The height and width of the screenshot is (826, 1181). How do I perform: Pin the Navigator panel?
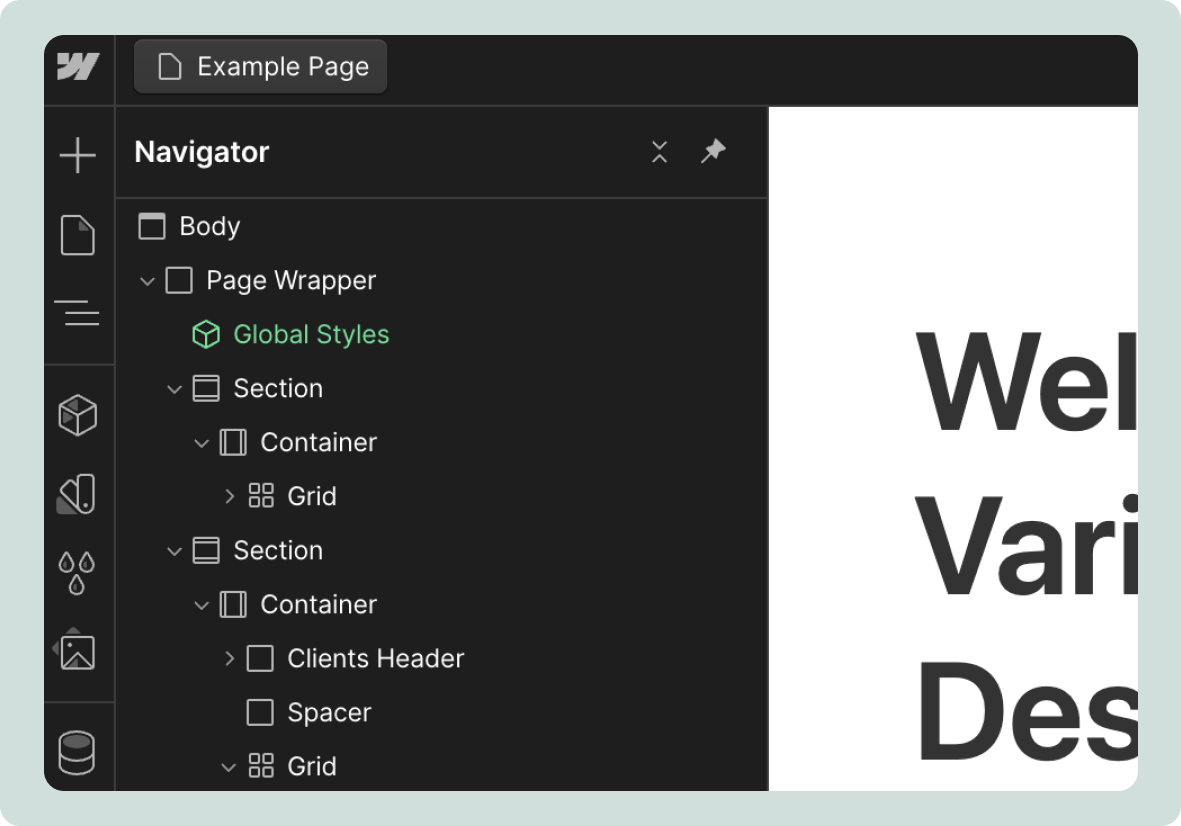713,151
